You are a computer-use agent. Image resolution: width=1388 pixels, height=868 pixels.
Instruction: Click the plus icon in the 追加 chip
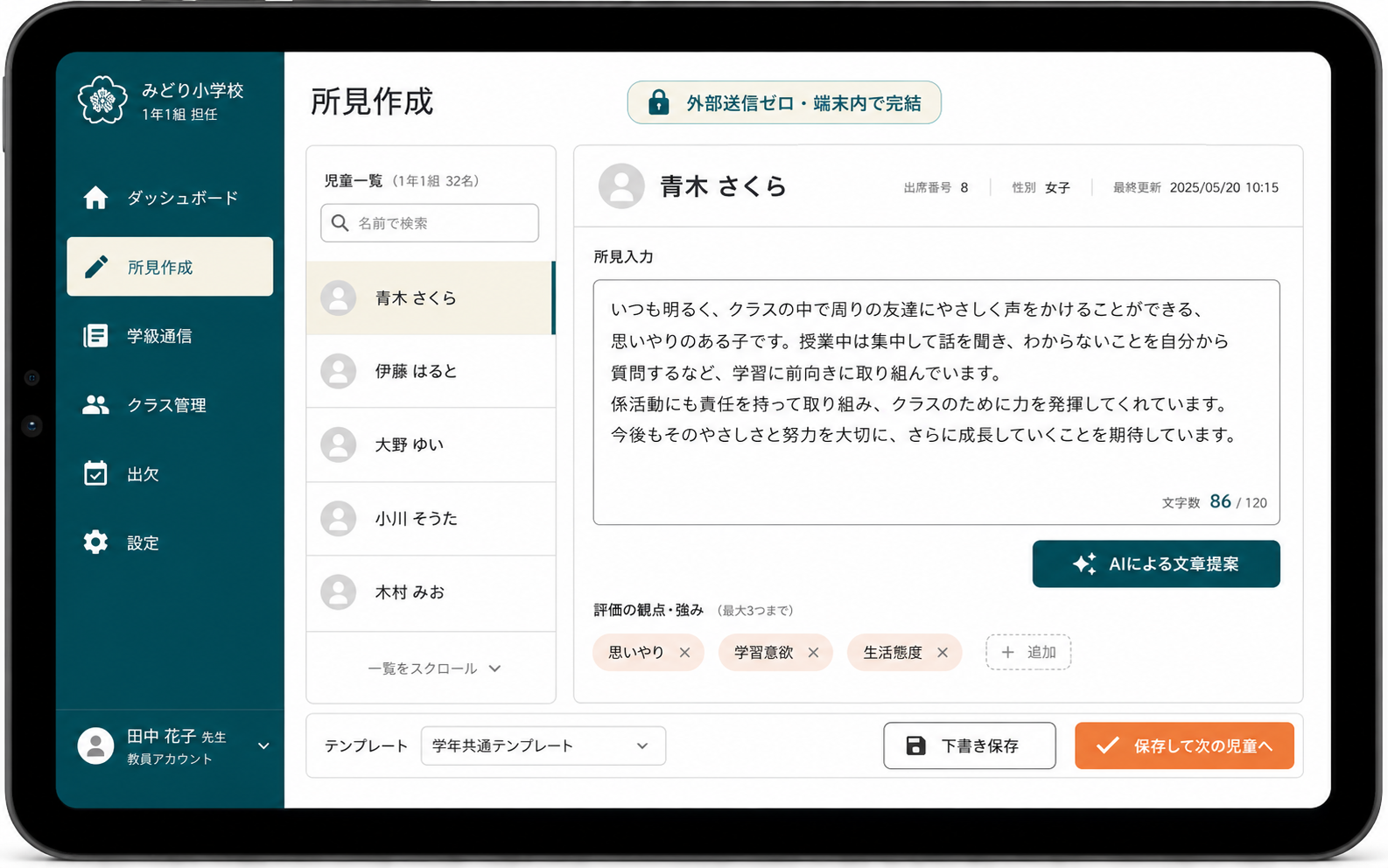pyautogui.click(x=1008, y=652)
